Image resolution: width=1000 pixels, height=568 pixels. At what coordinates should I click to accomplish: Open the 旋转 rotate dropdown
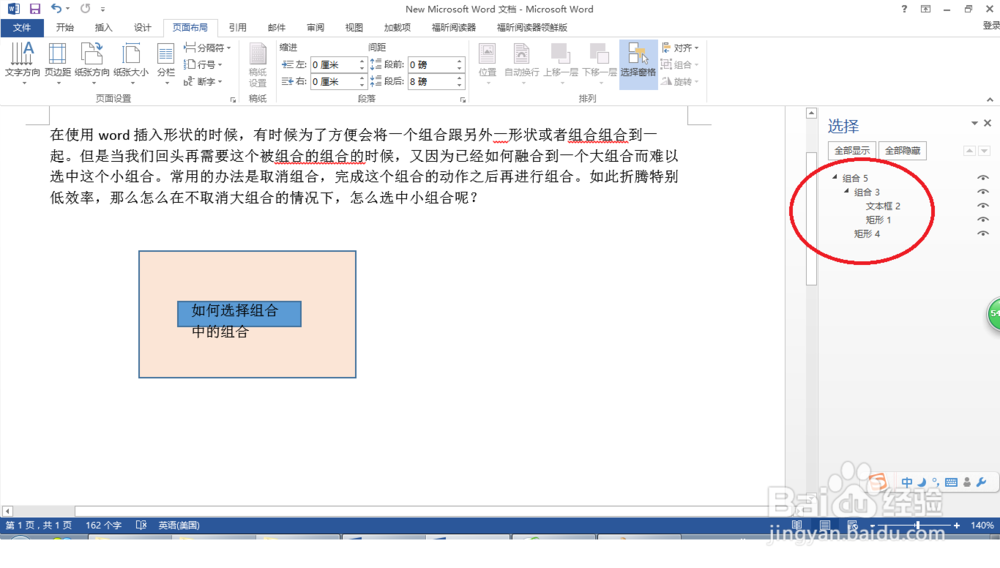tap(680, 82)
